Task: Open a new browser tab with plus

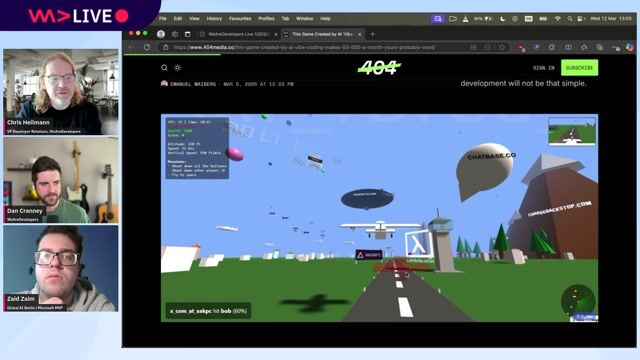Action: (x=372, y=34)
